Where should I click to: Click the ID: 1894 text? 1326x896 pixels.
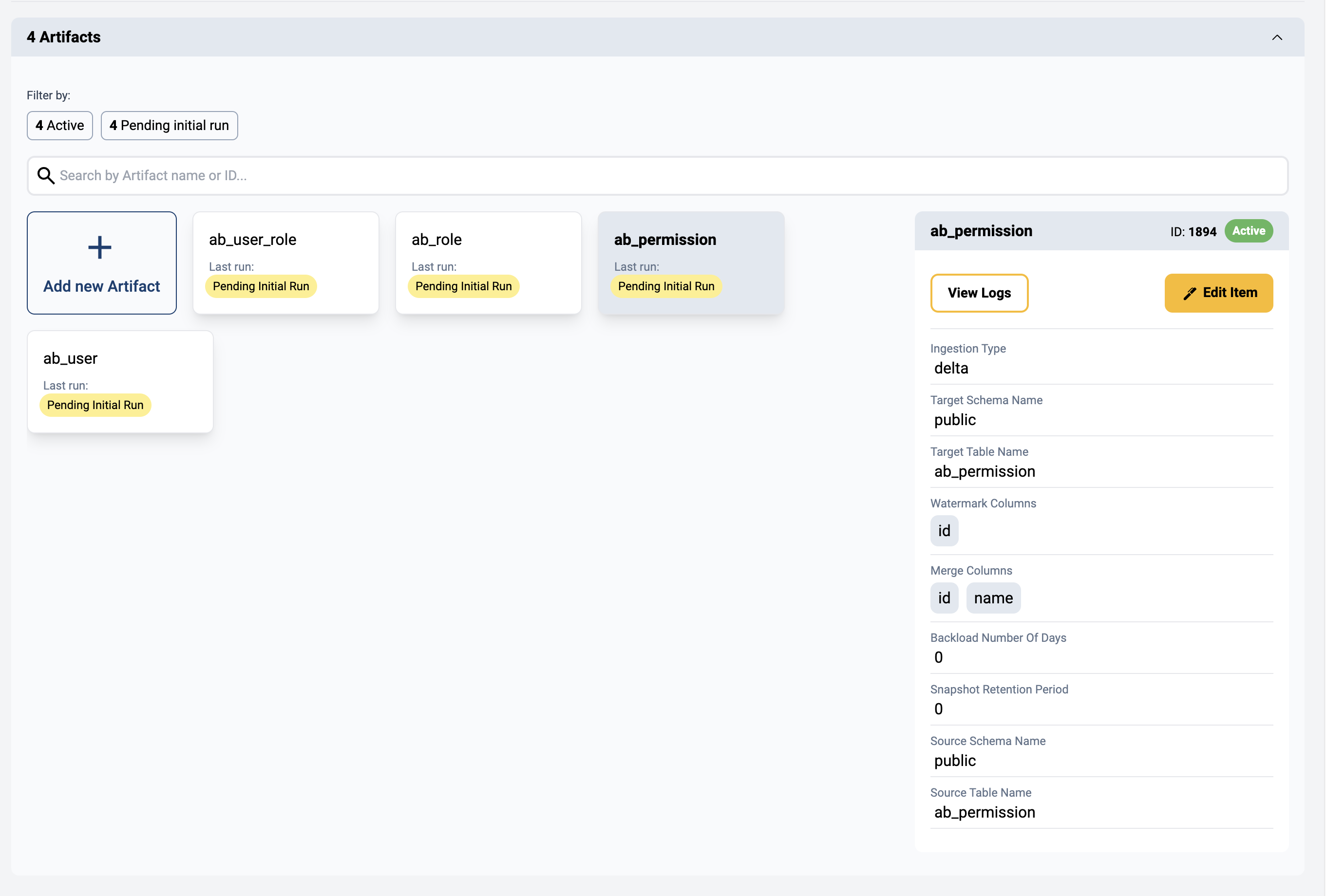[x=1193, y=232]
